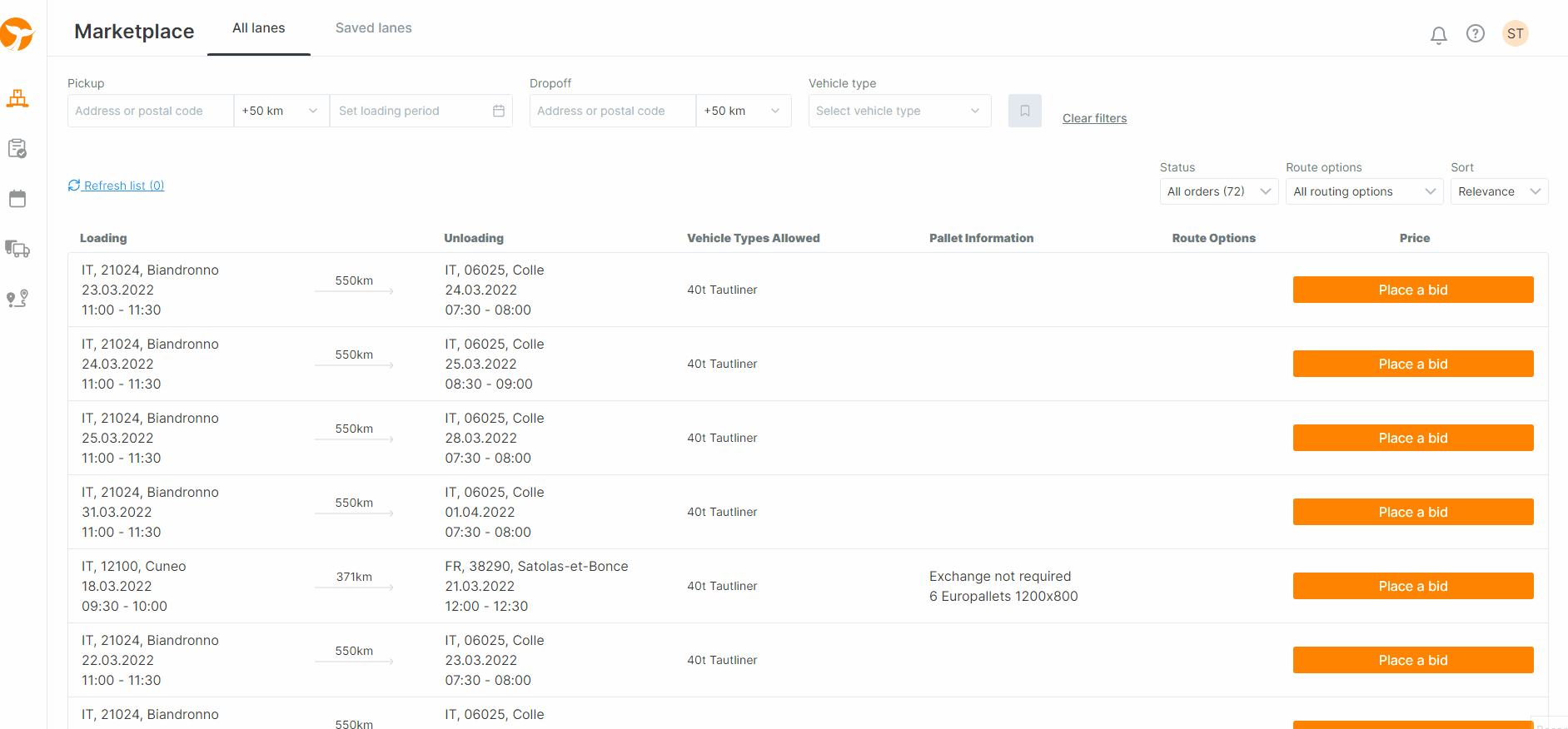Switch to the Saved lanes tab
1568x729 pixels.
pyautogui.click(x=374, y=28)
